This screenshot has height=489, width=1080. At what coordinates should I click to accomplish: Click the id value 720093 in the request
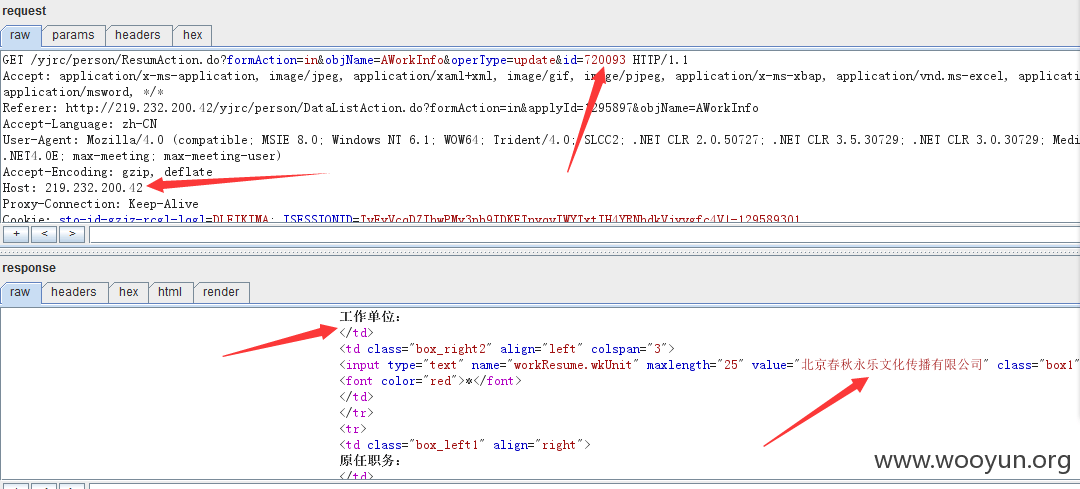[x=605, y=60]
